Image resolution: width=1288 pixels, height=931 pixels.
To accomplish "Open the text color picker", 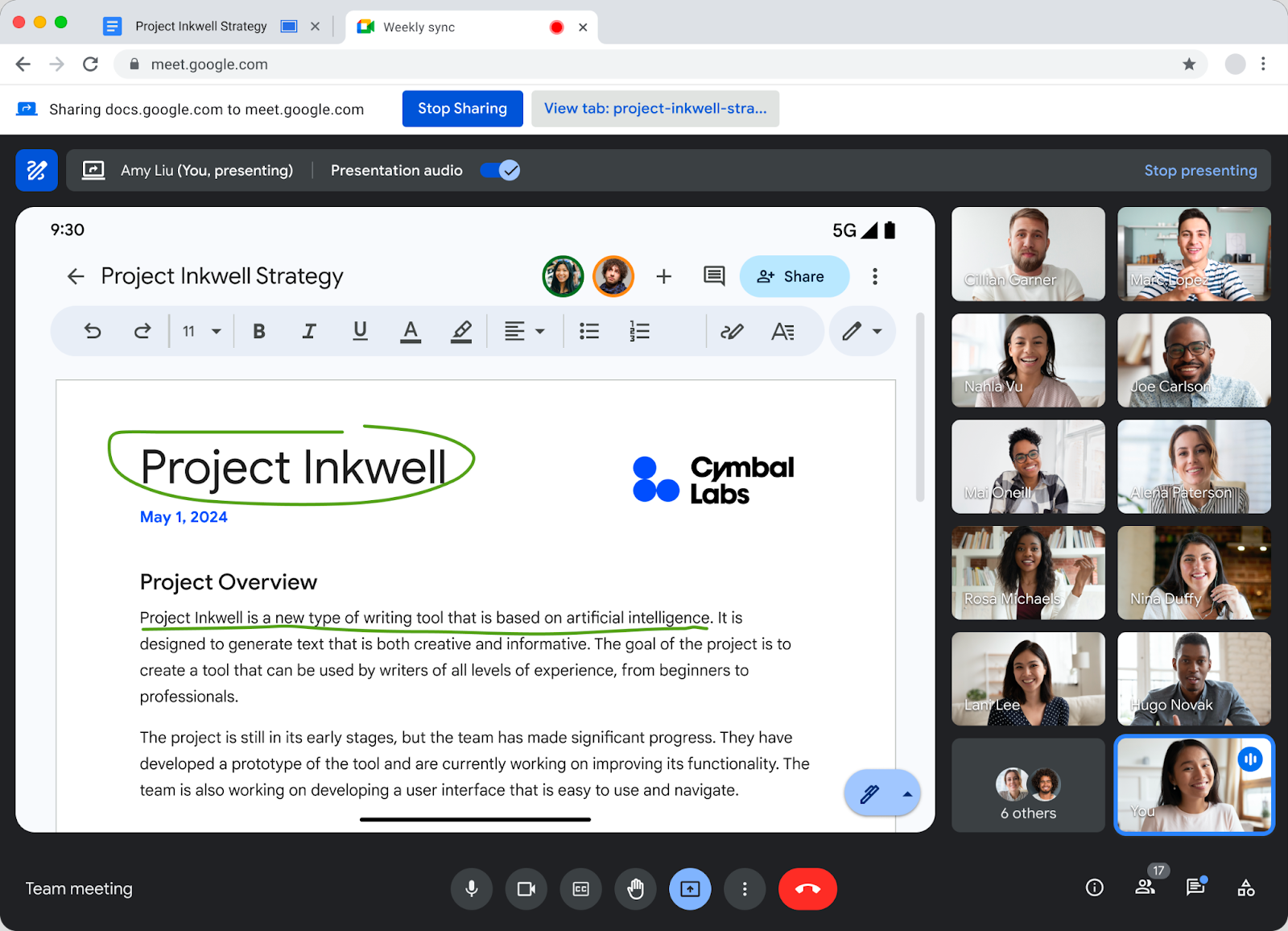I will point(411,330).
